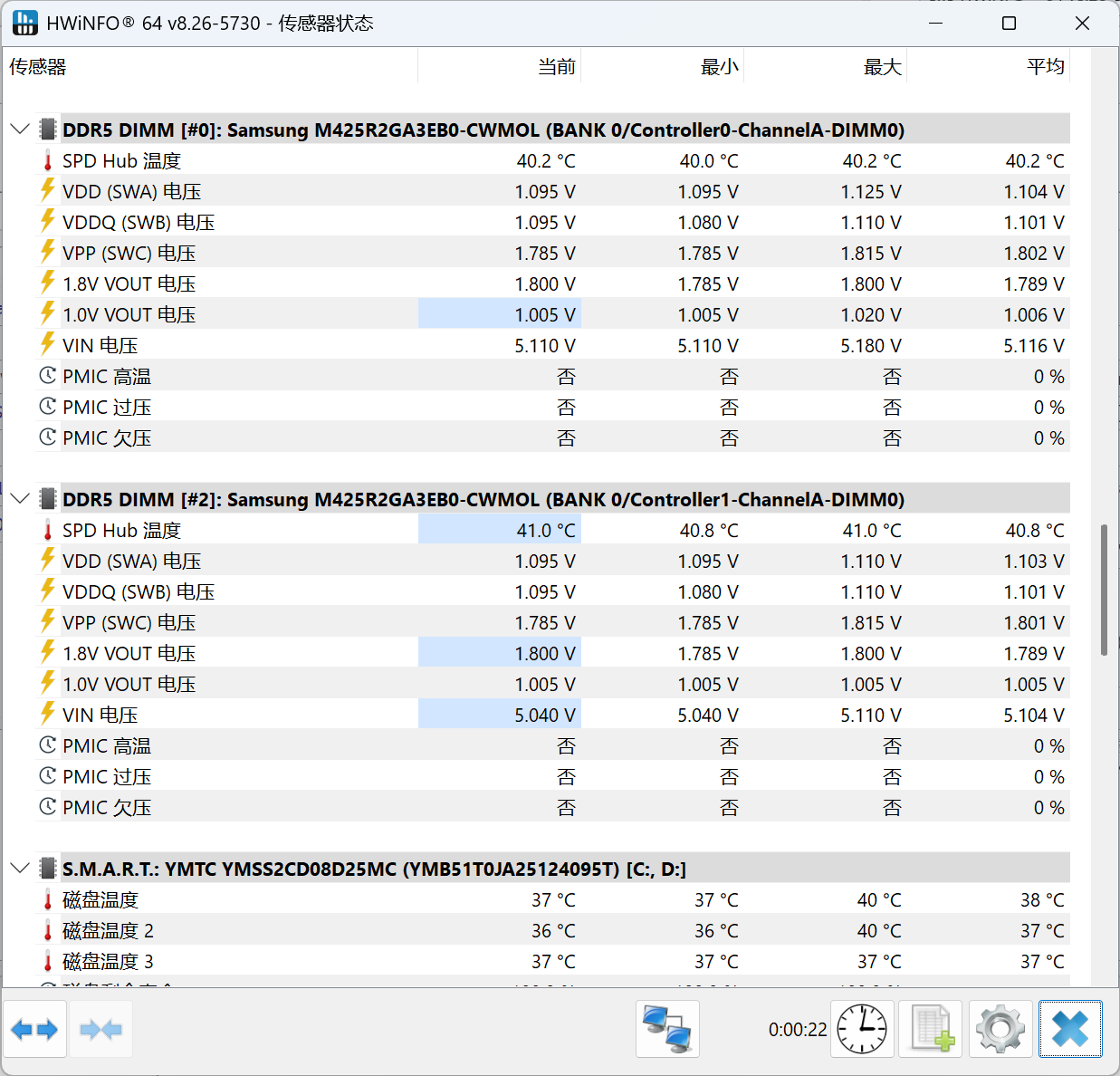Click thermometer icon of DIMM #2 SPD Hub 温度
Screen dimensions: 1120x1076
[x=48, y=531]
